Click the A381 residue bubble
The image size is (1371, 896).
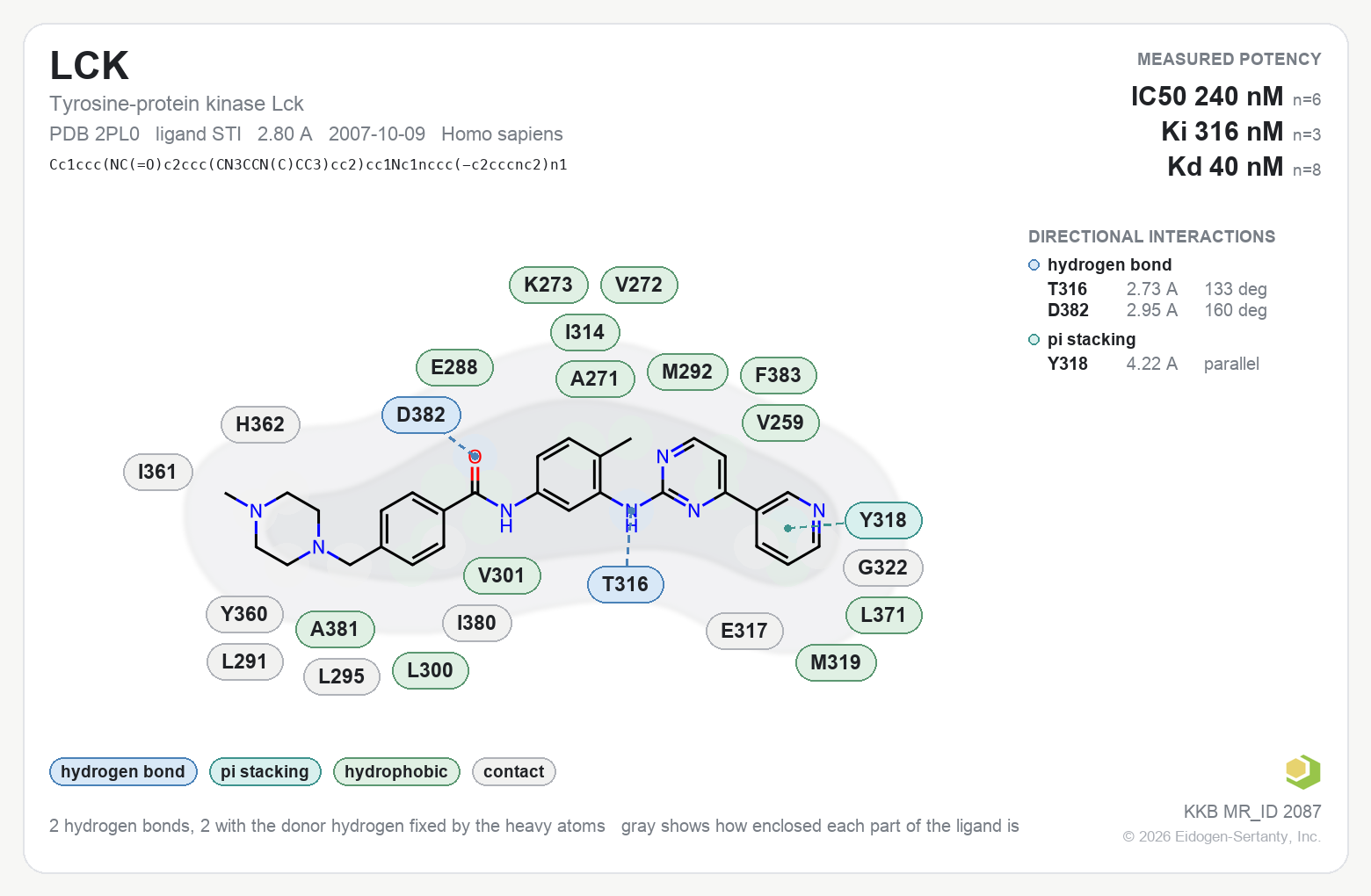(335, 629)
